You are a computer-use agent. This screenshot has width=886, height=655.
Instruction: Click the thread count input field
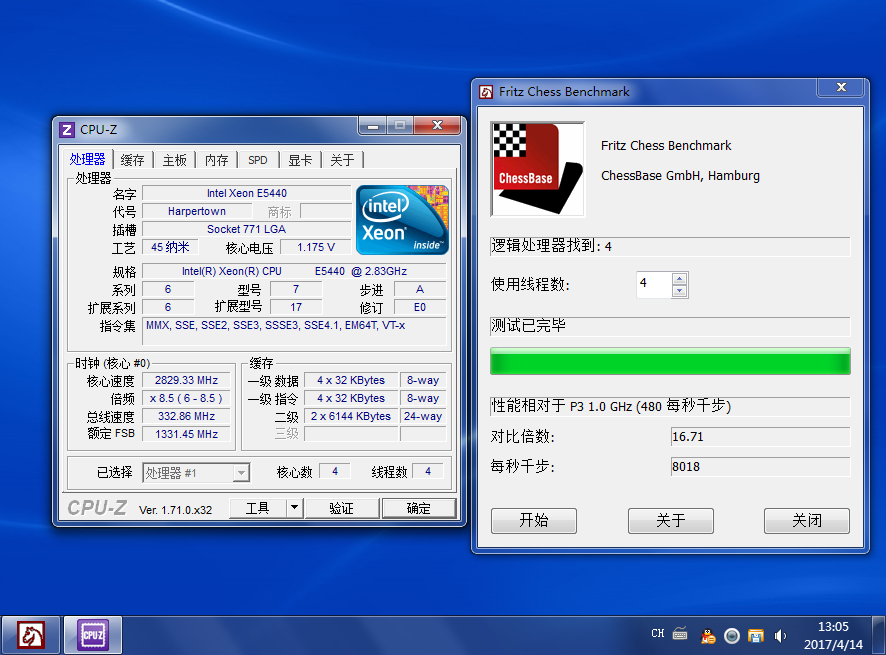(x=654, y=284)
